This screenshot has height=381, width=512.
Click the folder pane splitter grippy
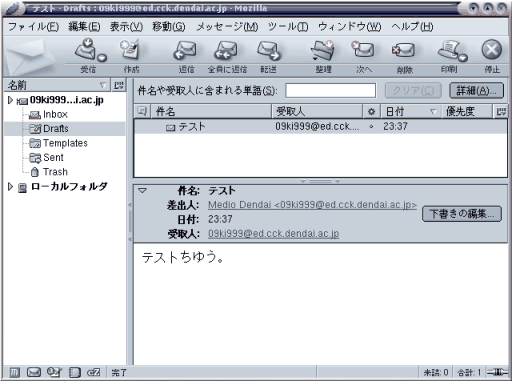click(130, 222)
